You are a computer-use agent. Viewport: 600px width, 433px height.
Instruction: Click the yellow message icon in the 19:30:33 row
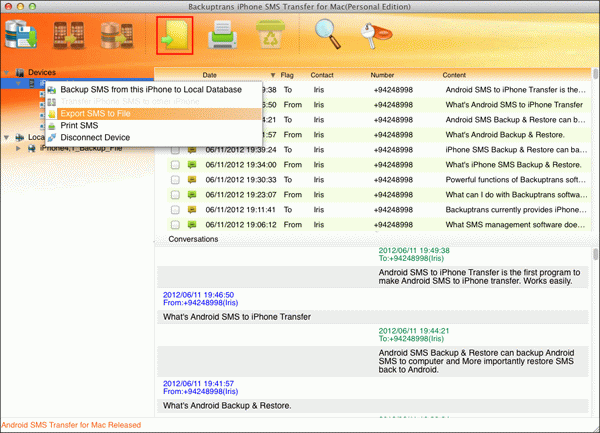[x=192, y=180]
